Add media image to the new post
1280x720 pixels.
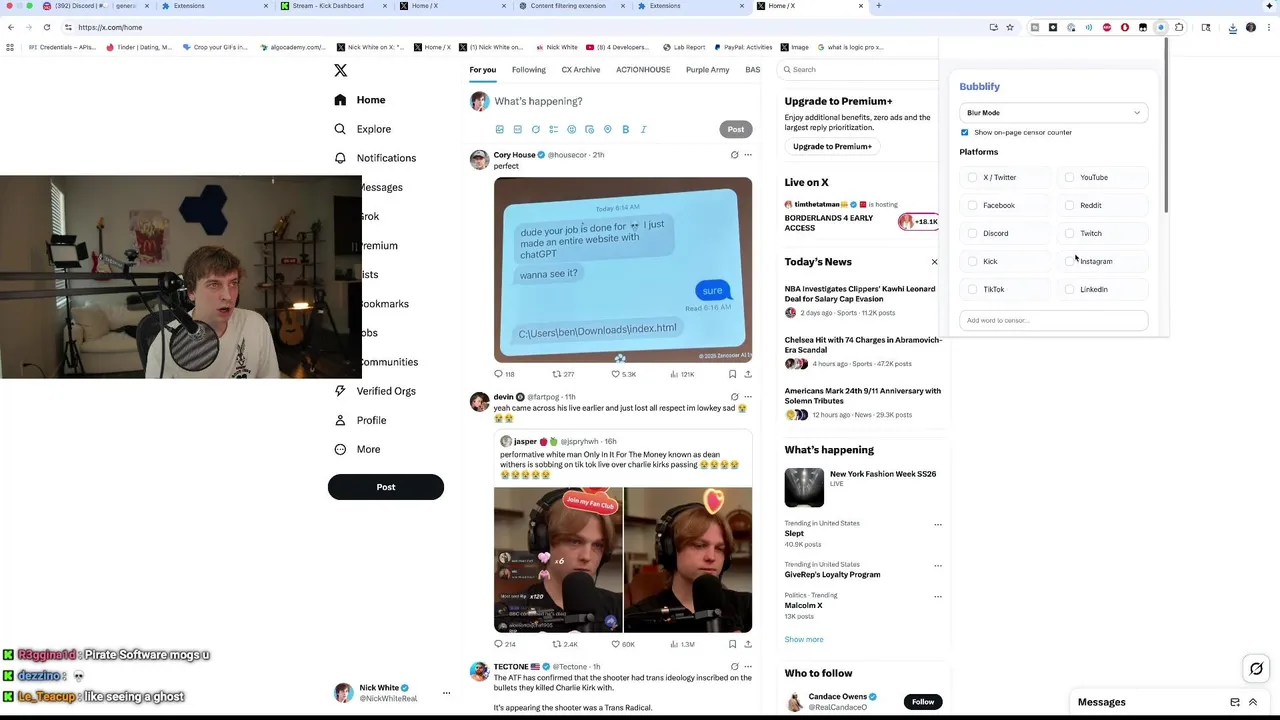coord(499,129)
